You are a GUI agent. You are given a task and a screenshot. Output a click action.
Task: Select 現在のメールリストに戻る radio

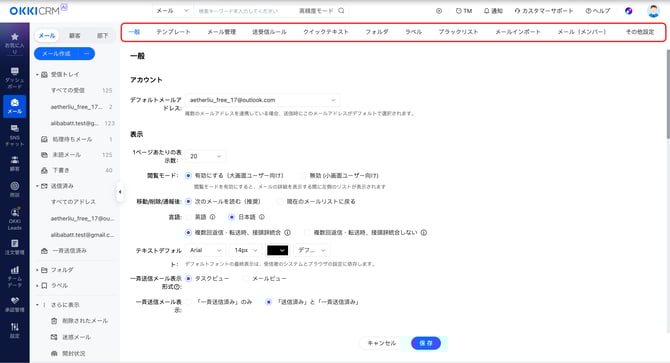[x=280, y=202]
